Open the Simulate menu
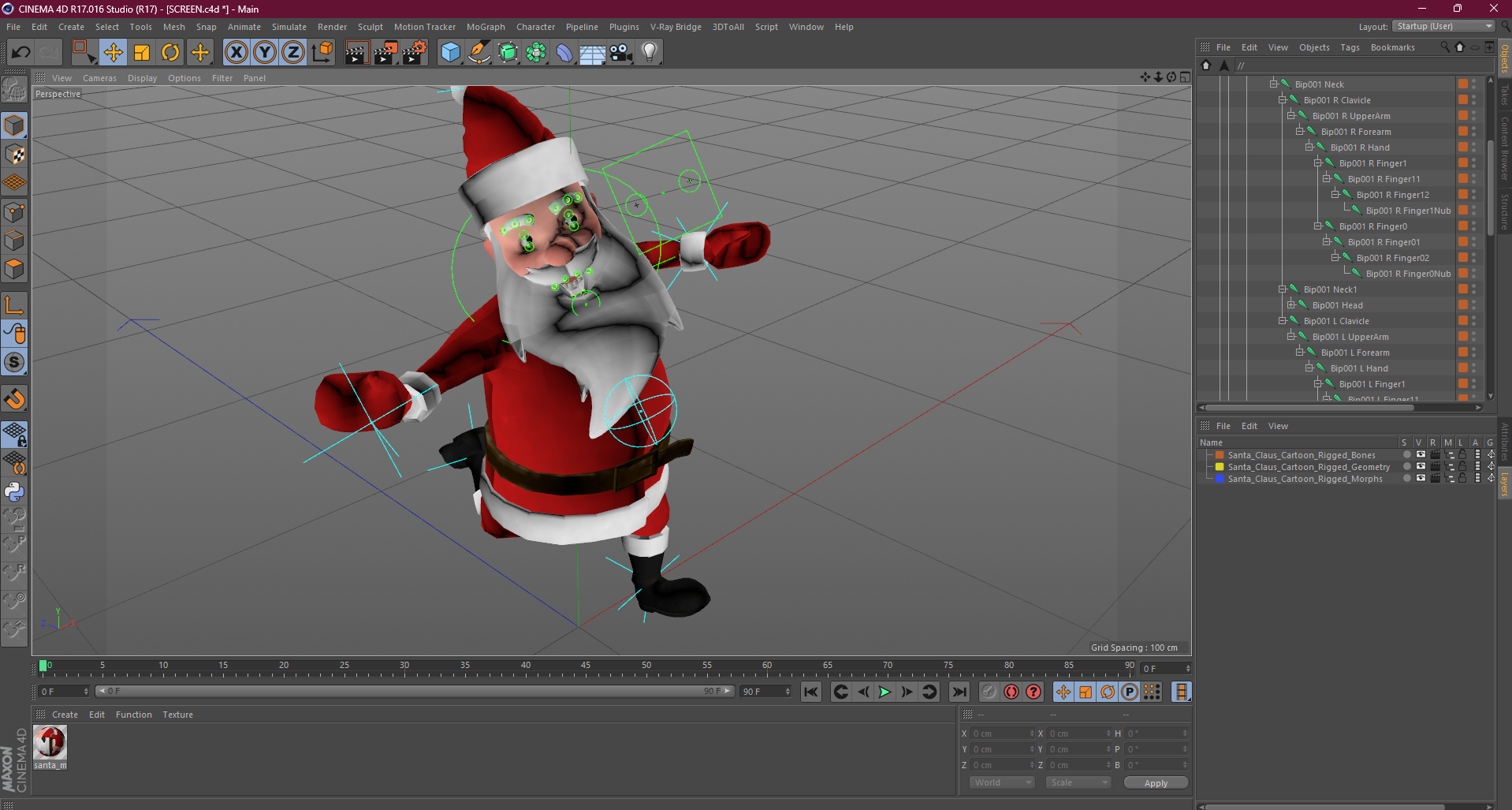Image resolution: width=1512 pixels, height=810 pixels. click(289, 27)
